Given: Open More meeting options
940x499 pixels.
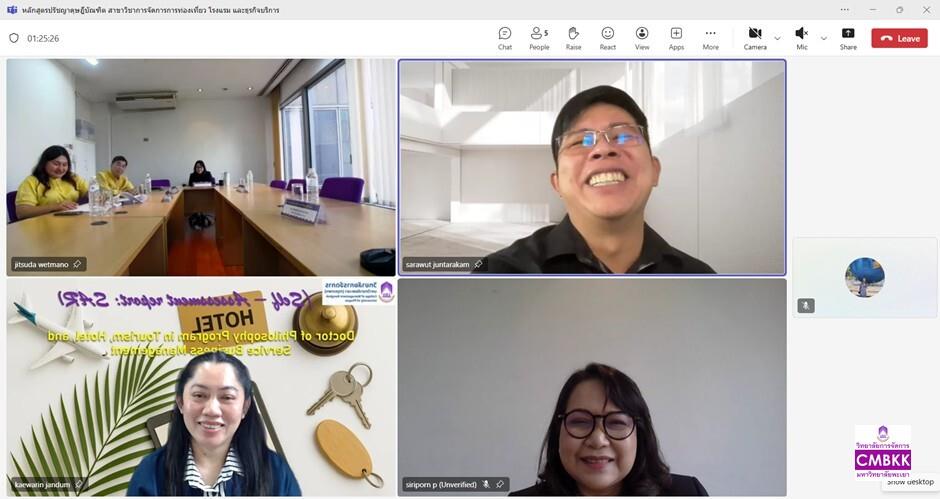Looking at the screenshot, I should click(710, 38).
